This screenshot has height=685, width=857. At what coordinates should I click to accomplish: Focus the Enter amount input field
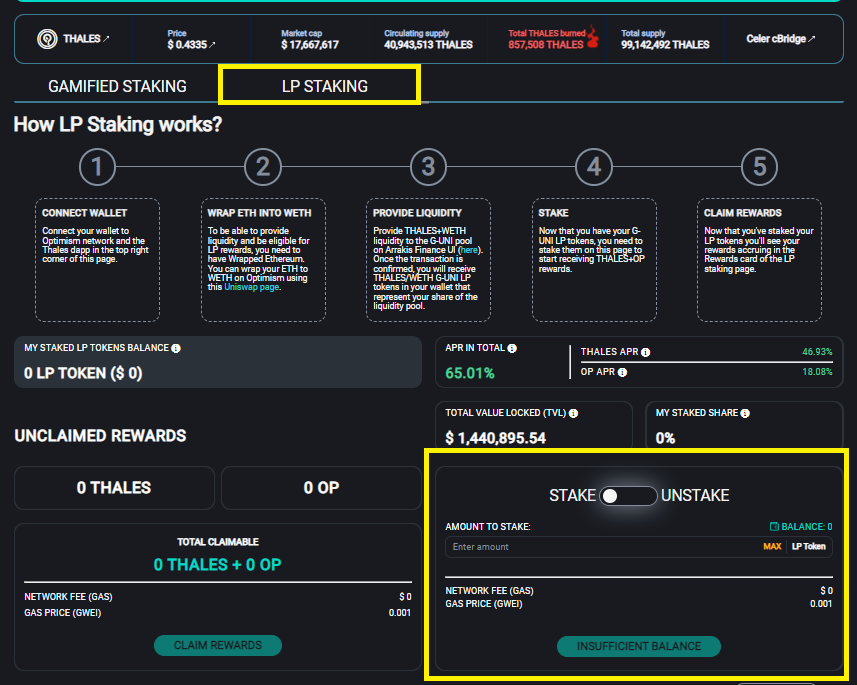pos(600,547)
